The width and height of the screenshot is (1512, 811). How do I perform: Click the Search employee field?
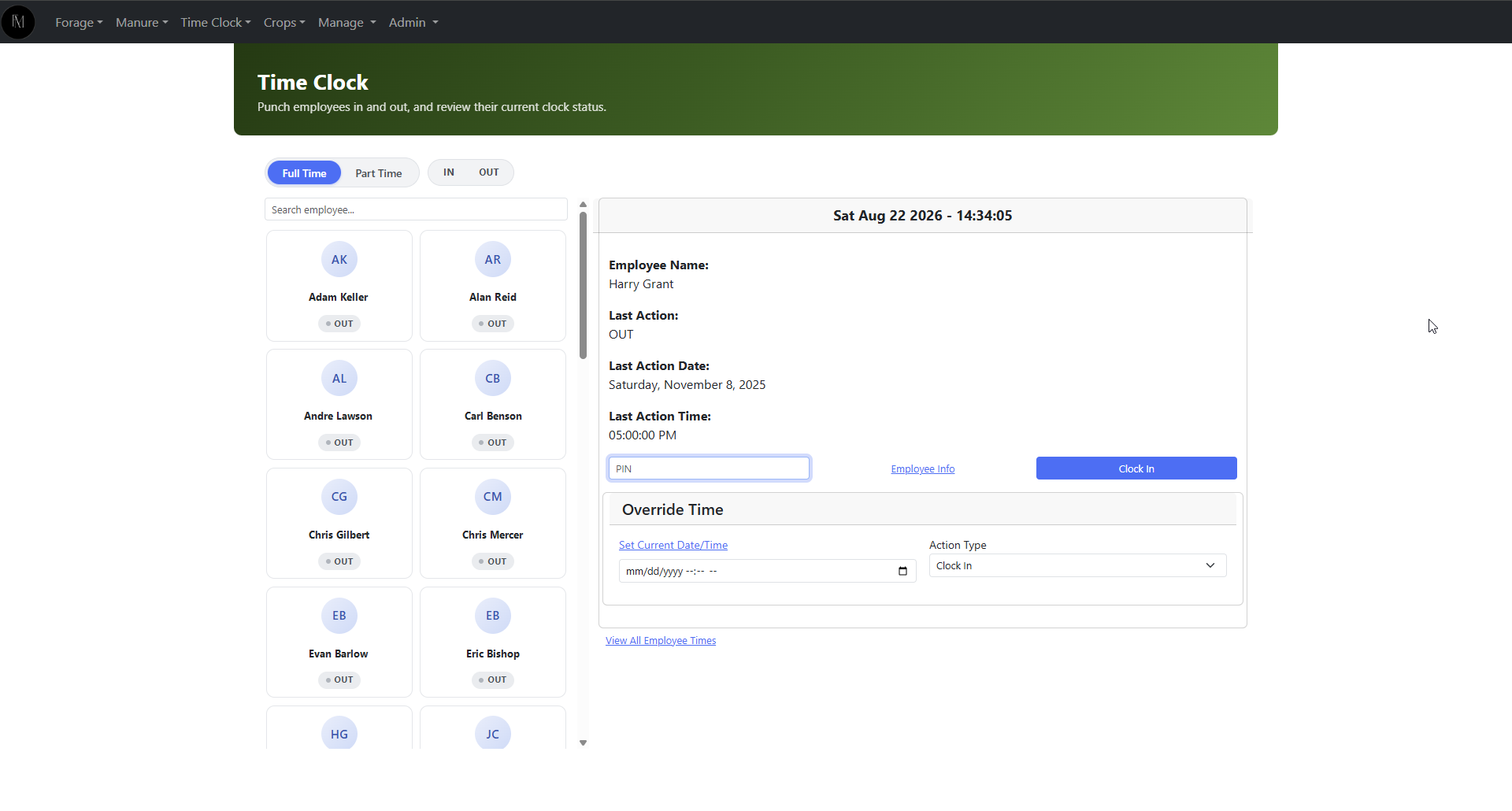(x=416, y=209)
